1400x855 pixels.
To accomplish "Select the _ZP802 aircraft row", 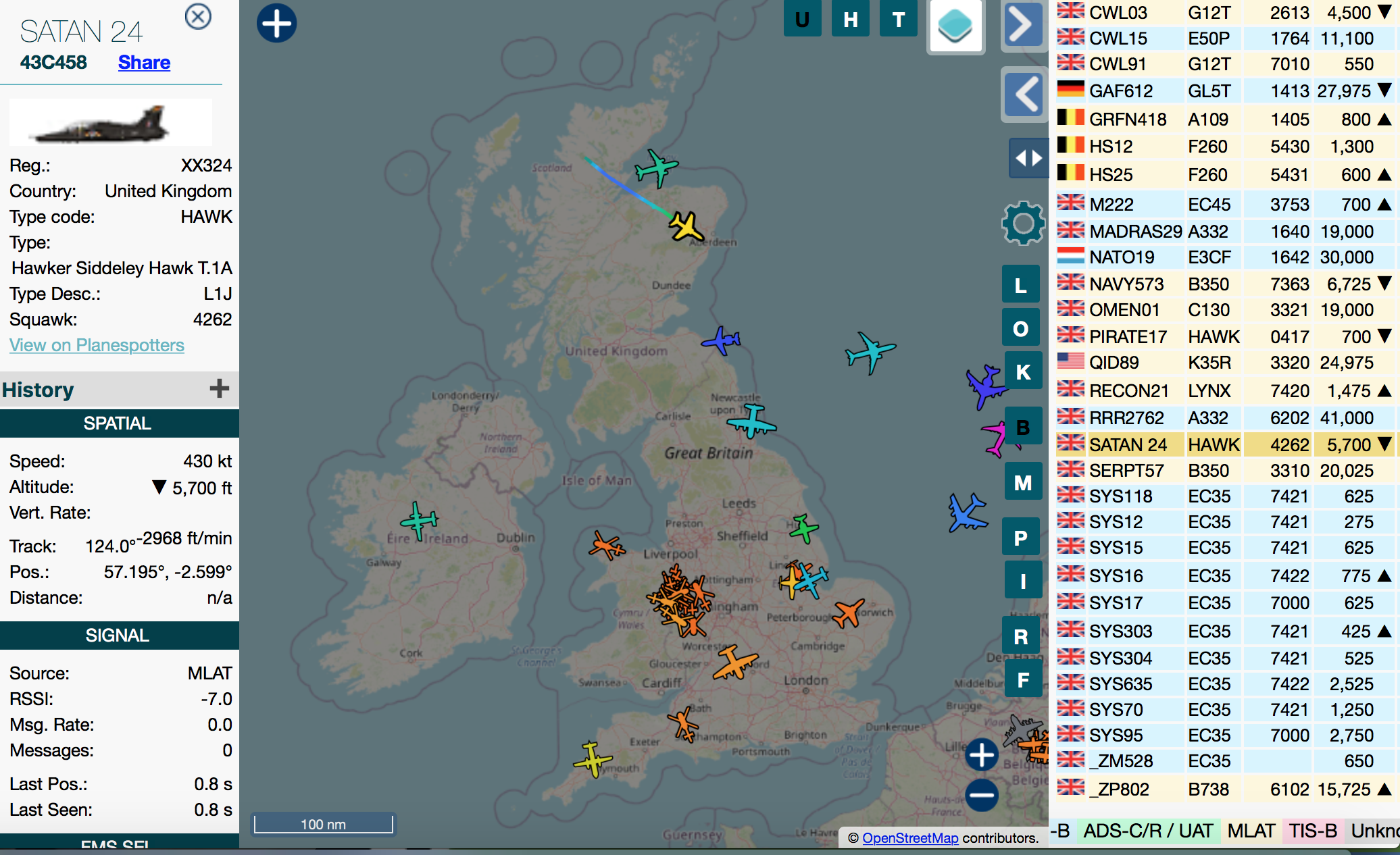I will [x=1225, y=789].
